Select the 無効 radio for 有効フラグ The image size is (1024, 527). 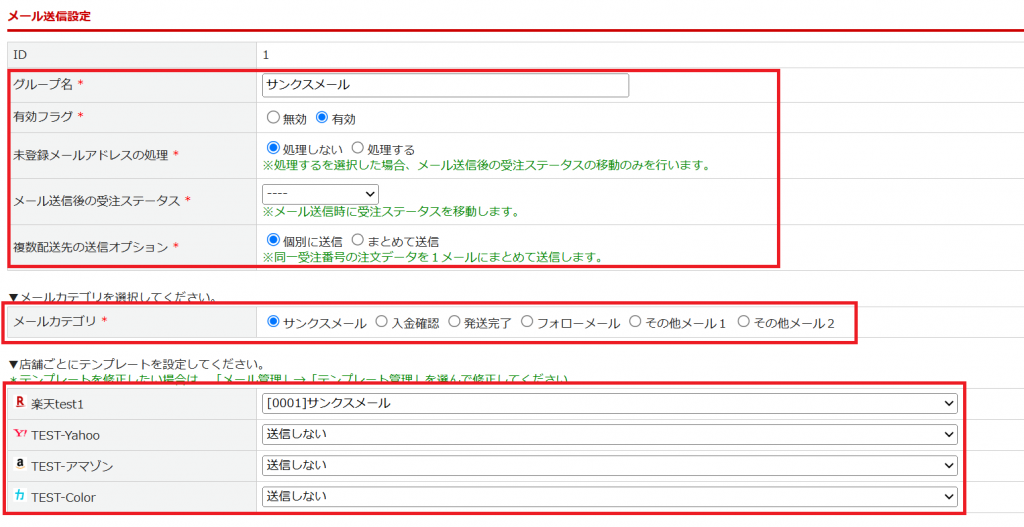tap(272, 118)
